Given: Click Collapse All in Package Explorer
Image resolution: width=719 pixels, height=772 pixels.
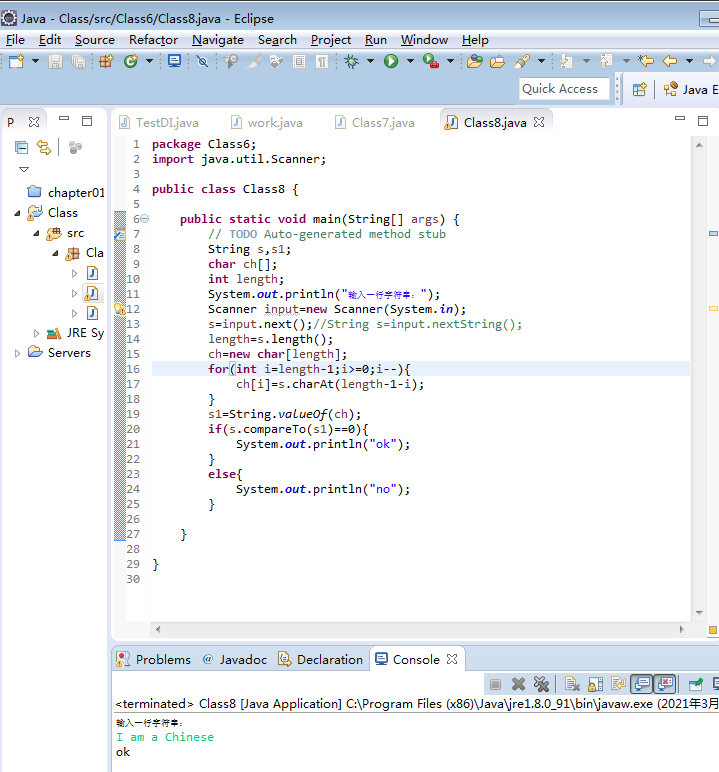Looking at the screenshot, I should point(21,147).
